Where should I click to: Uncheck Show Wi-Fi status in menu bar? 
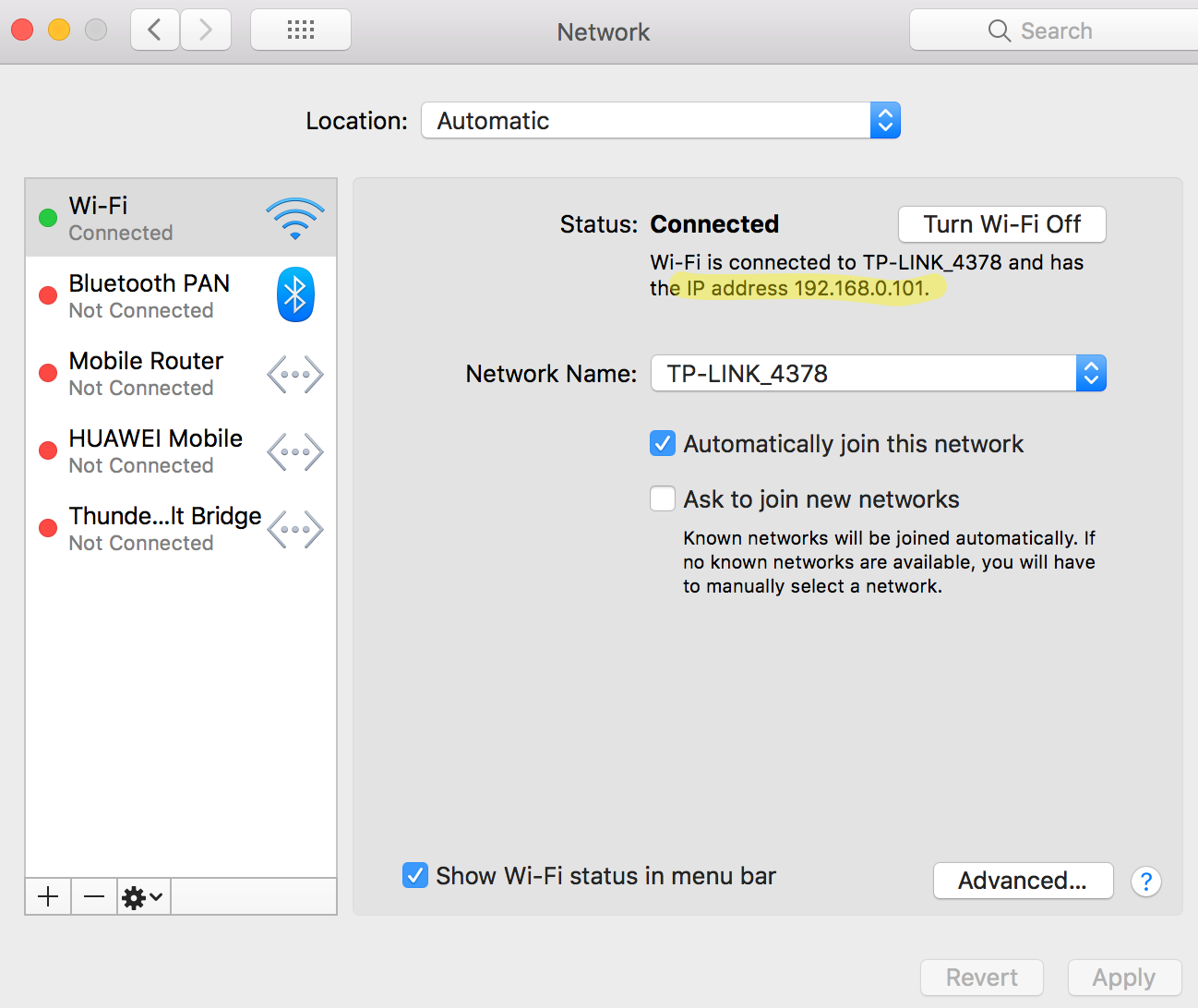pyautogui.click(x=415, y=875)
